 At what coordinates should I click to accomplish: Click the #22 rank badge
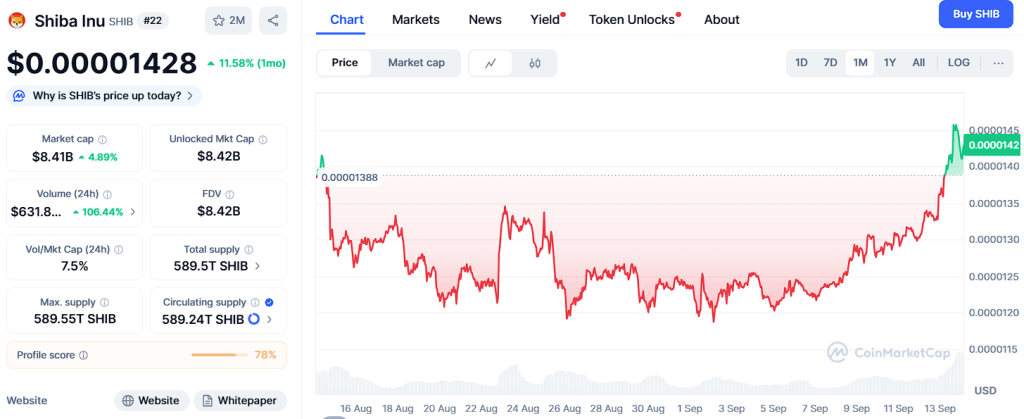point(153,21)
